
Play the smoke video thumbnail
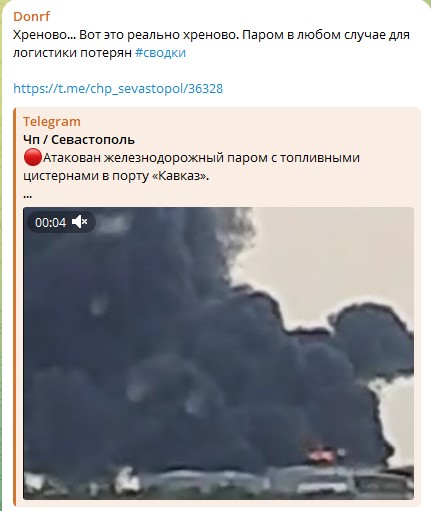(218, 353)
